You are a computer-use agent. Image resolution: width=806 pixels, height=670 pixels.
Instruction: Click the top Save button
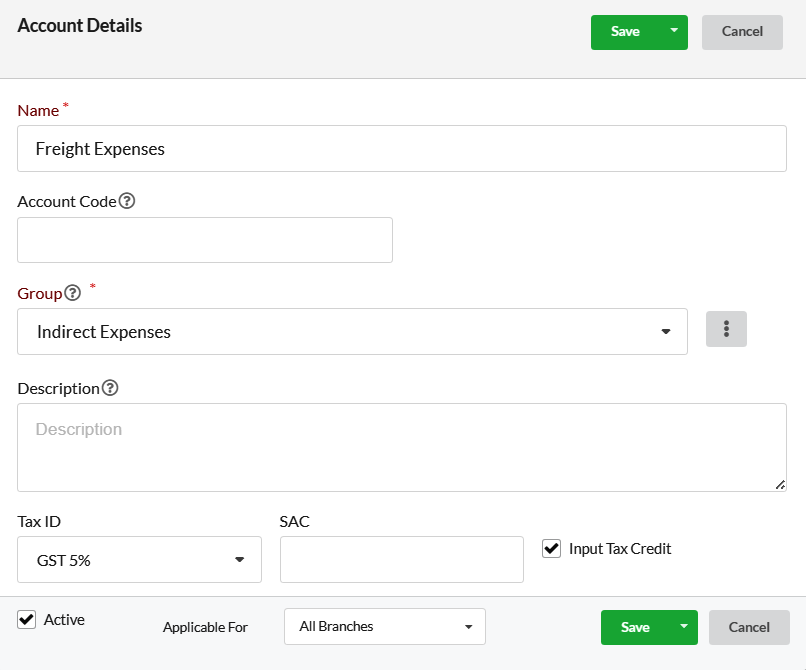626,32
